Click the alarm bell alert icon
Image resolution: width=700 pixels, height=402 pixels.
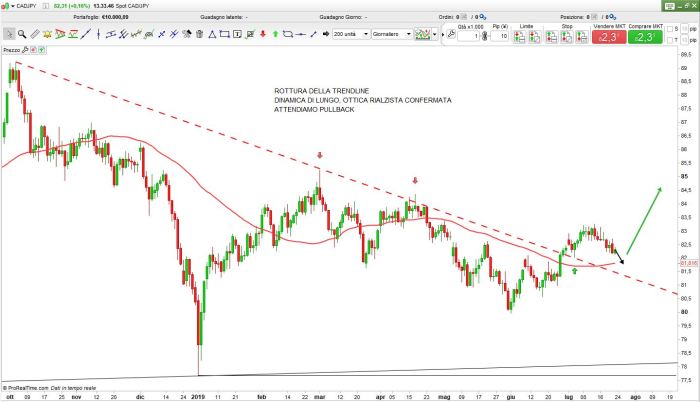pos(47,34)
